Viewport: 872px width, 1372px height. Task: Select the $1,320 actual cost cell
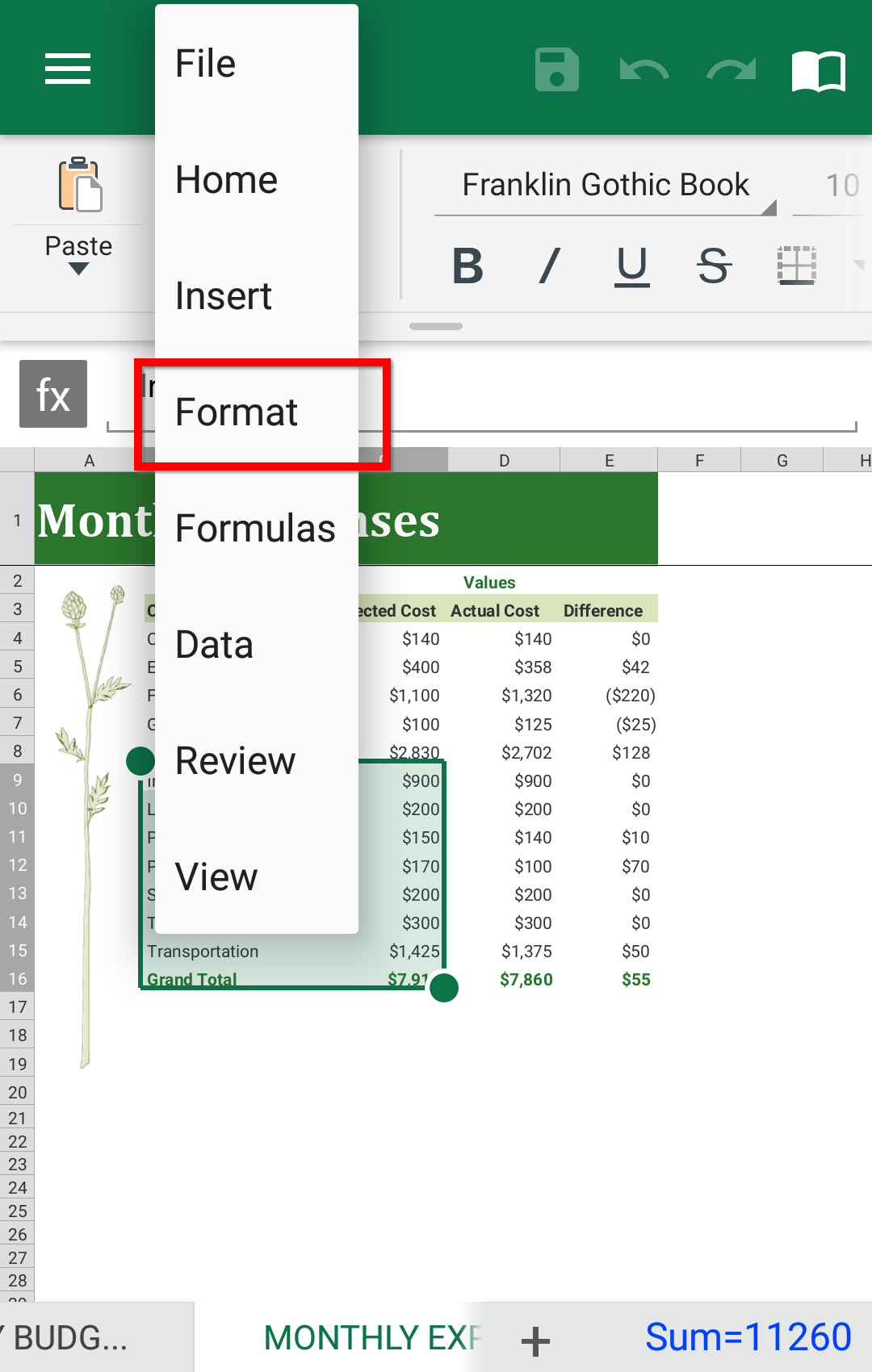pos(526,695)
